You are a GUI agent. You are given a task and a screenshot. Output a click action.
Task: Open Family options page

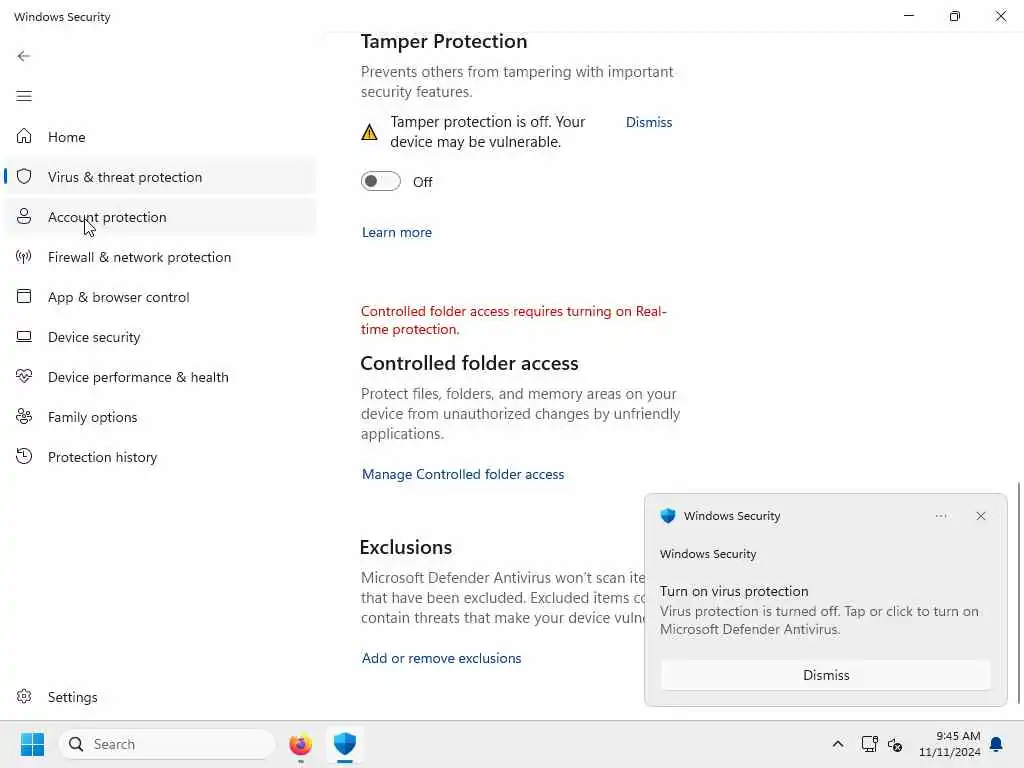(x=160, y=417)
